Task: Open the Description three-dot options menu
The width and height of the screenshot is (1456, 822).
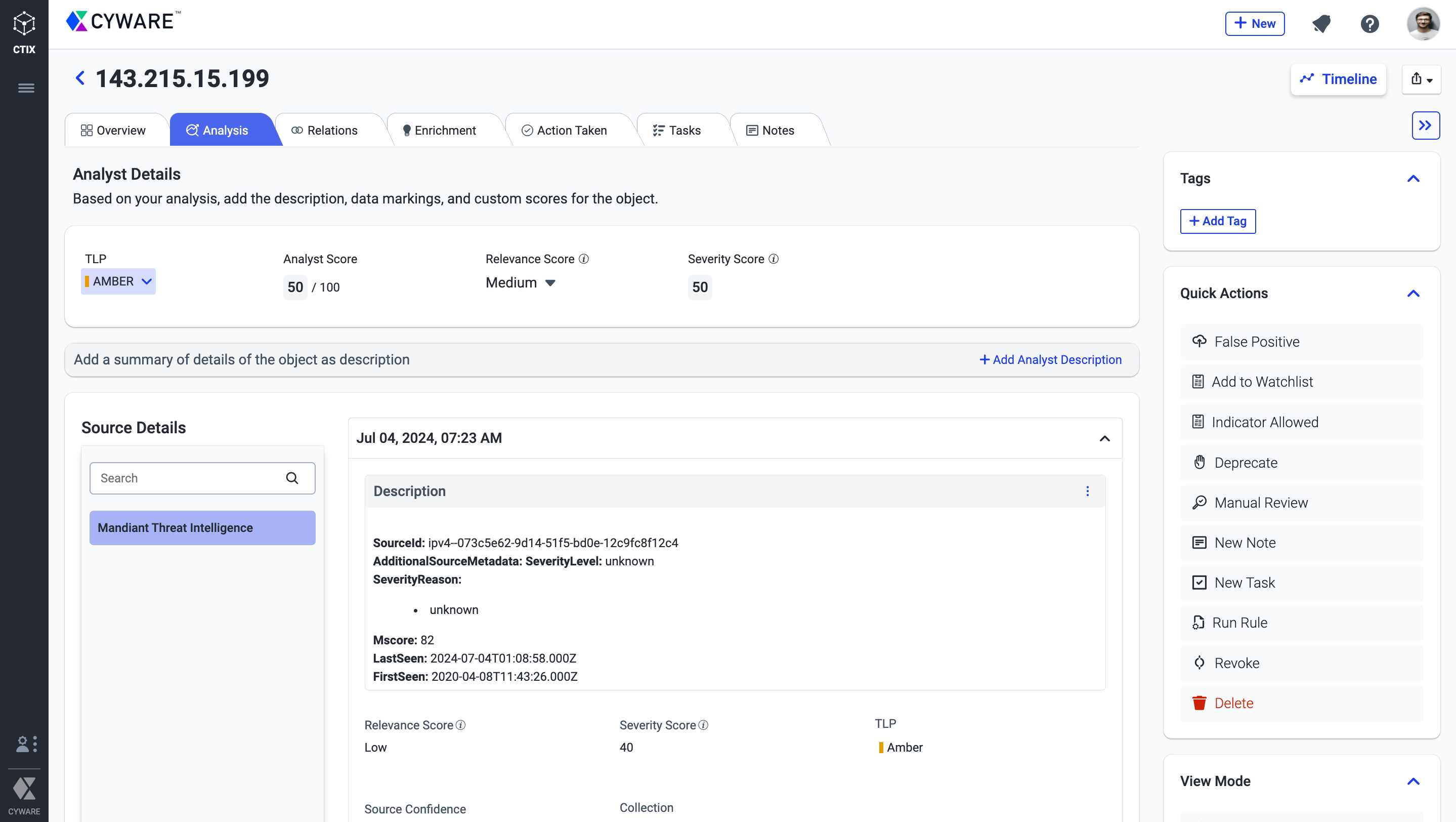Action: tap(1087, 490)
